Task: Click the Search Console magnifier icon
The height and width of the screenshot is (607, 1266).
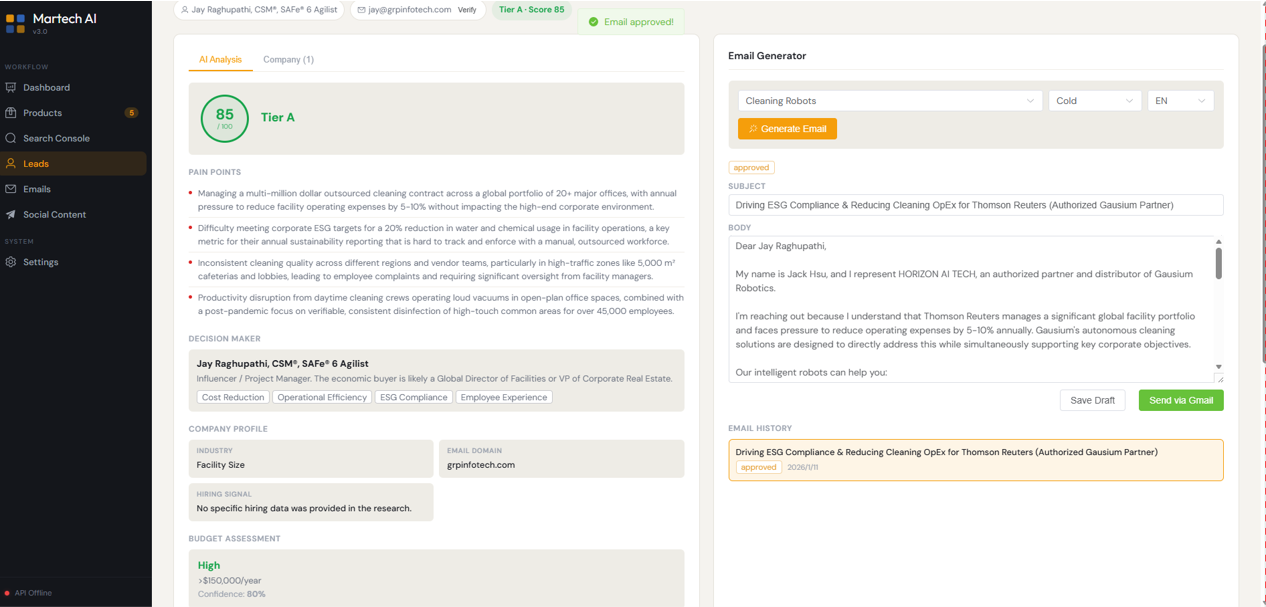Action: pyautogui.click(x=11, y=138)
